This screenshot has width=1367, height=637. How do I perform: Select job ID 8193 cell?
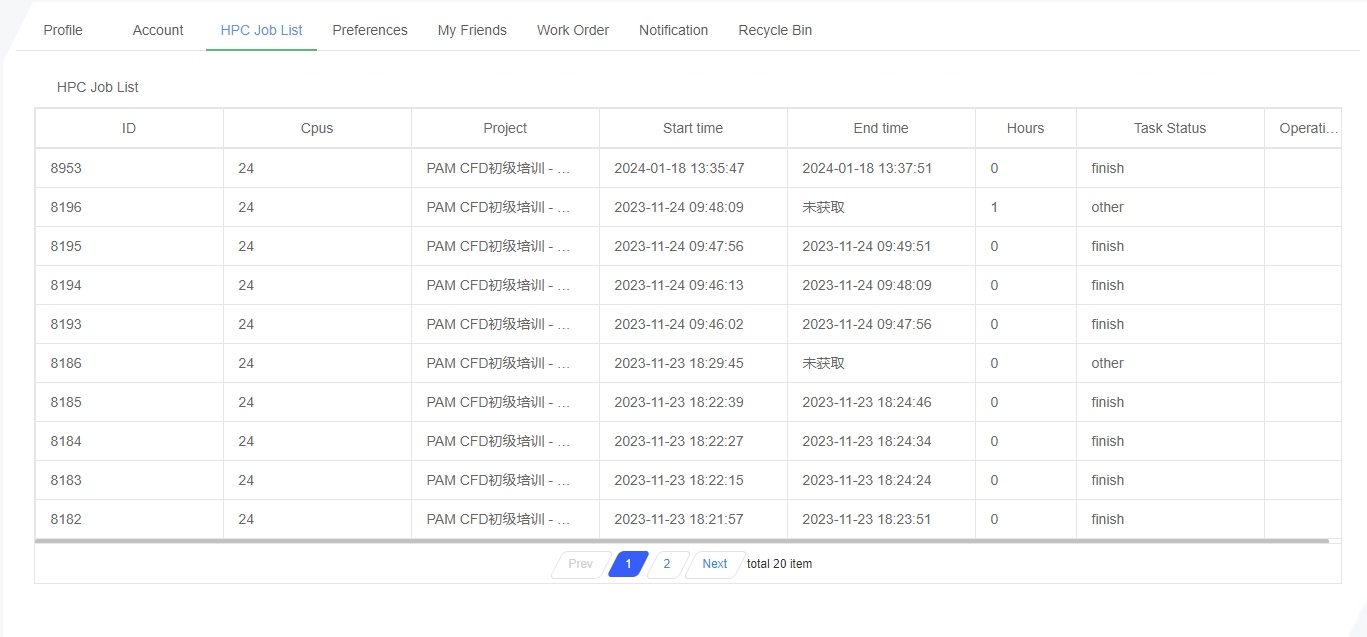click(x=129, y=324)
